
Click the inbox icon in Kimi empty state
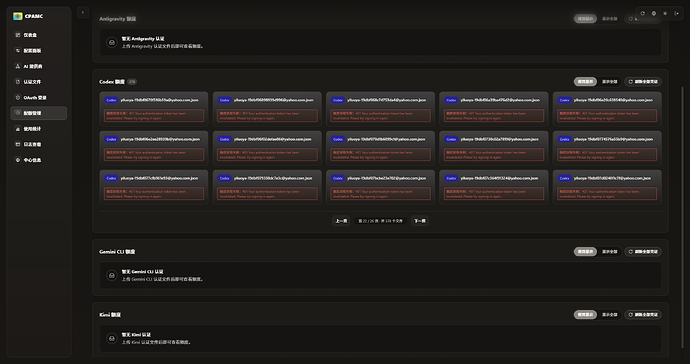[x=112, y=338]
